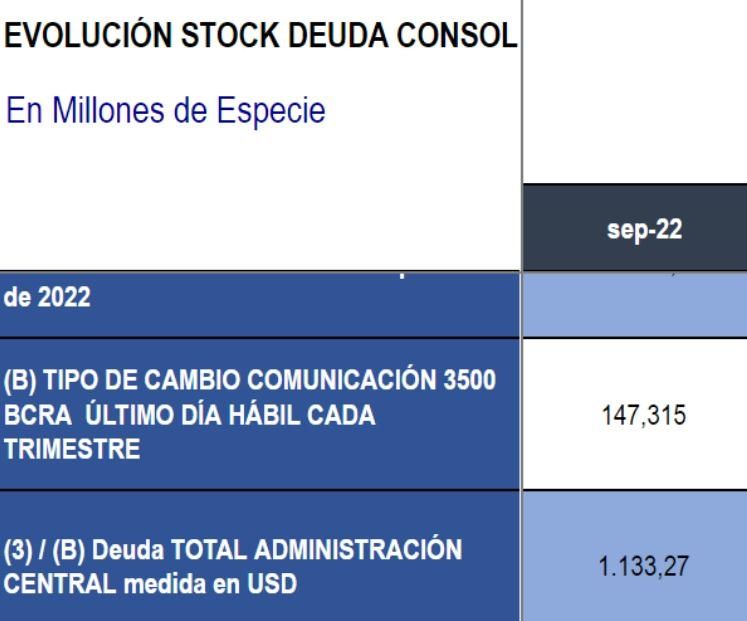Image resolution: width=747 pixels, height=621 pixels.
Task: Select the empty white cell above "sep-22"
Action: click(x=635, y=92)
